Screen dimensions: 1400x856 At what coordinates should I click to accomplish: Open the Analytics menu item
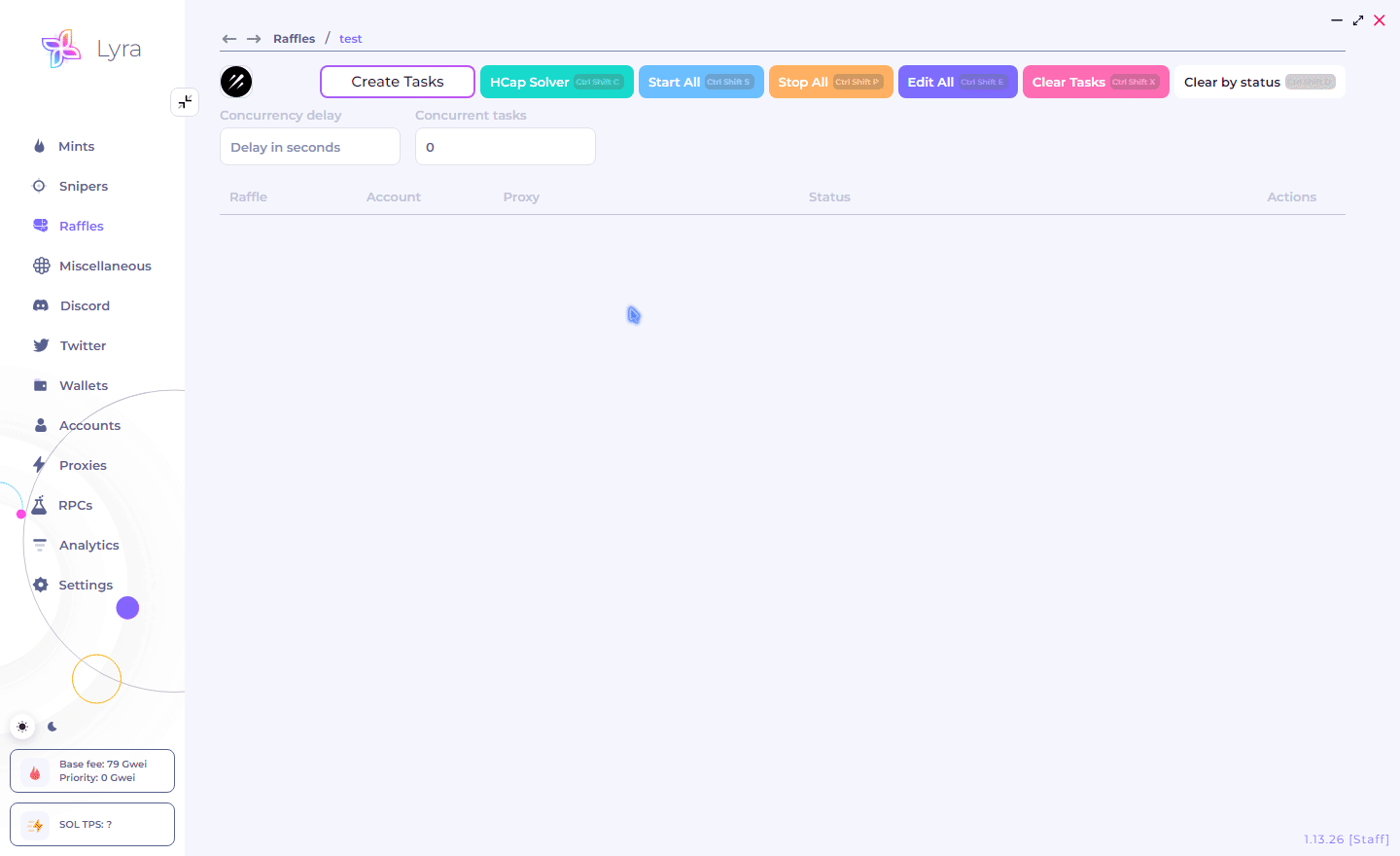[88, 545]
